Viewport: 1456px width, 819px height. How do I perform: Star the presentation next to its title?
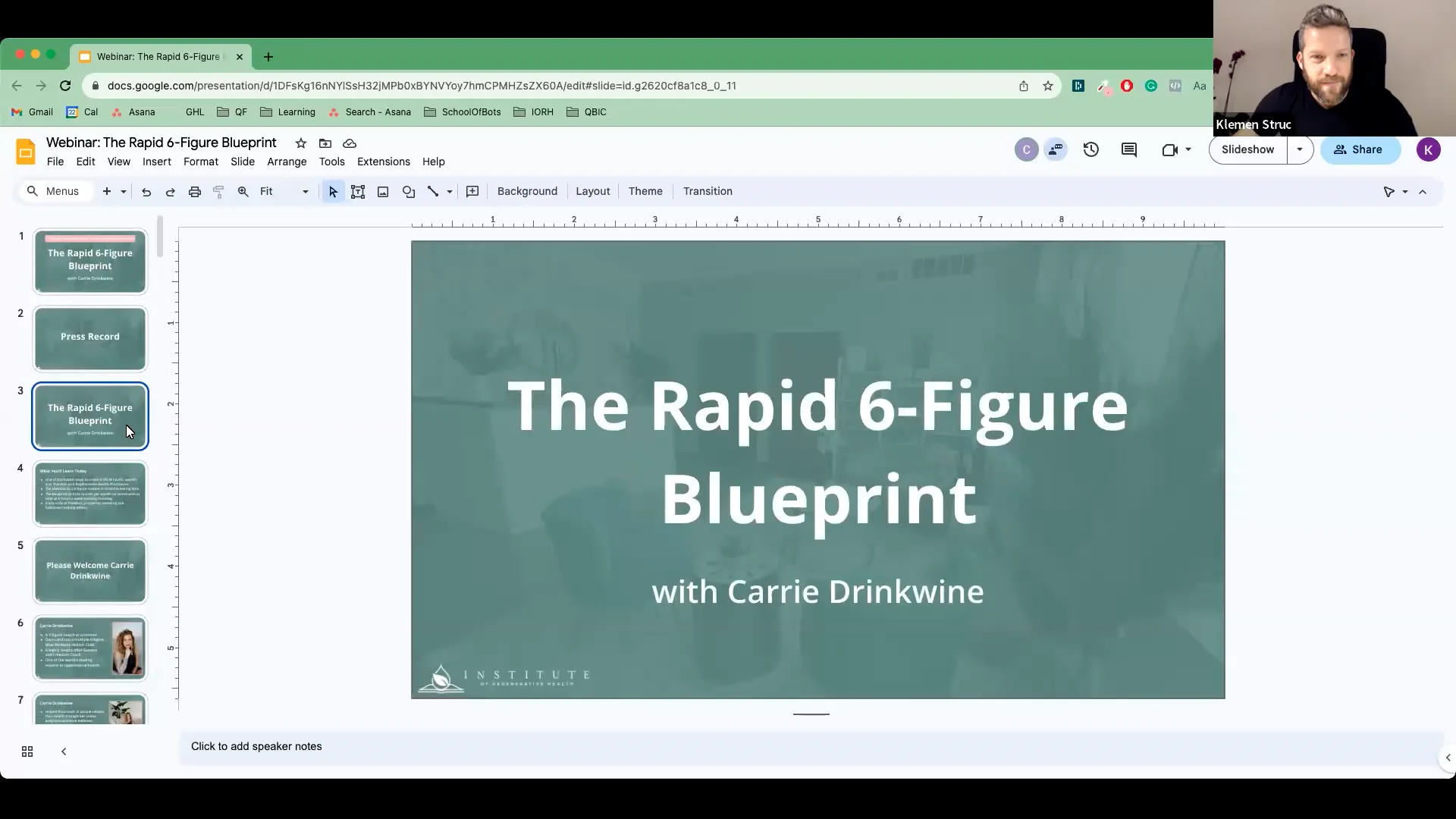[x=300, y=143]
